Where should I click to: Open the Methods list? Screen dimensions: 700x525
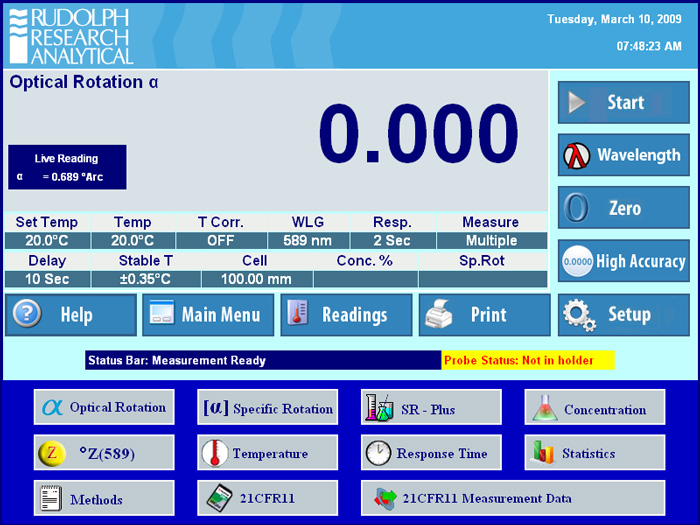click(x=104, y=498)
